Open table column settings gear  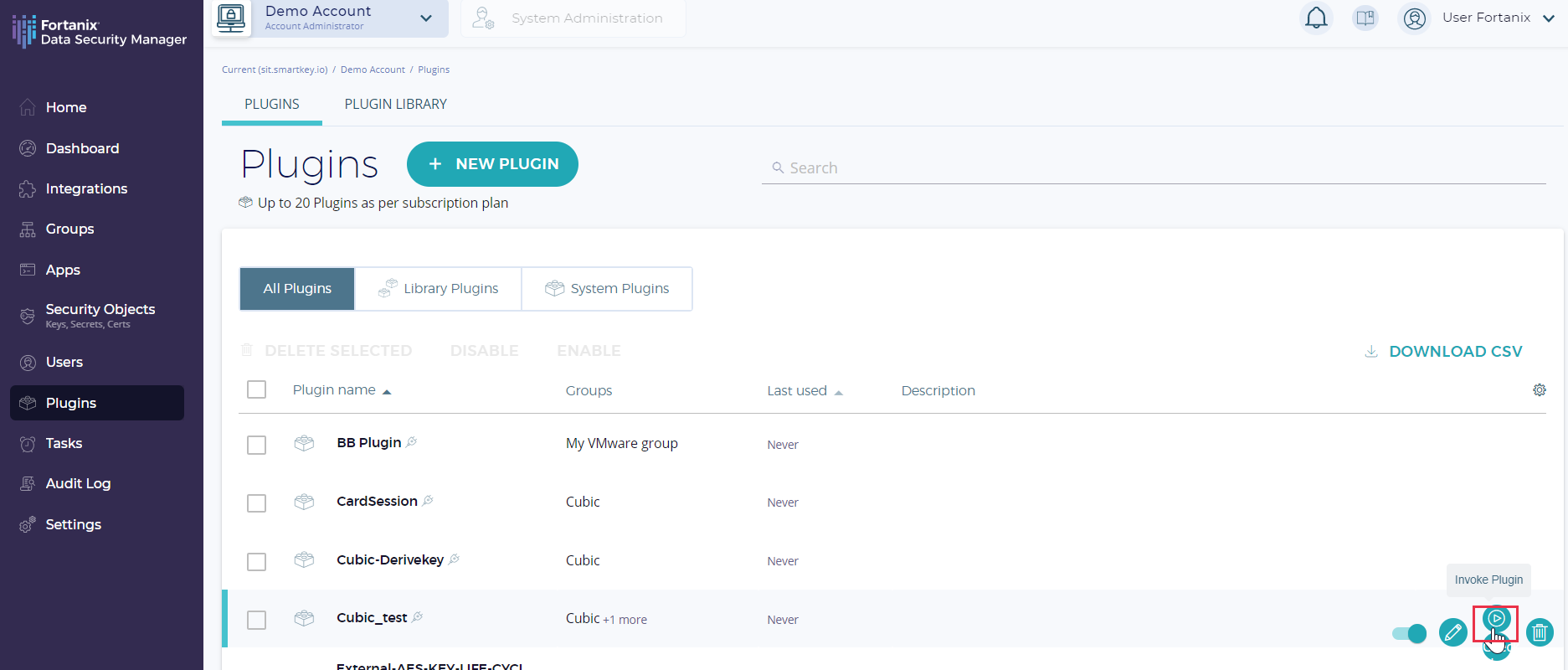point(1539,389)
